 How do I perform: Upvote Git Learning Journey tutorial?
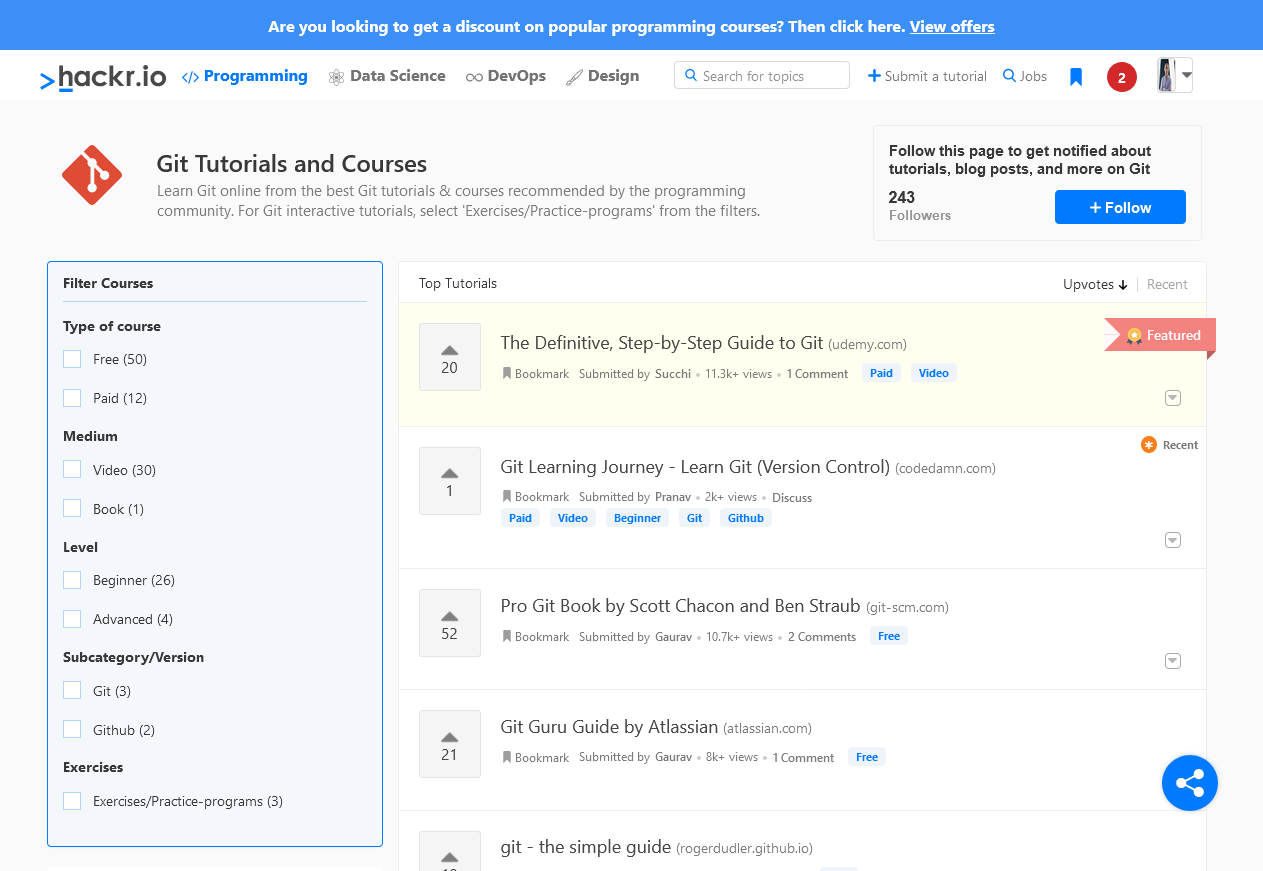[x=450, y=481]
